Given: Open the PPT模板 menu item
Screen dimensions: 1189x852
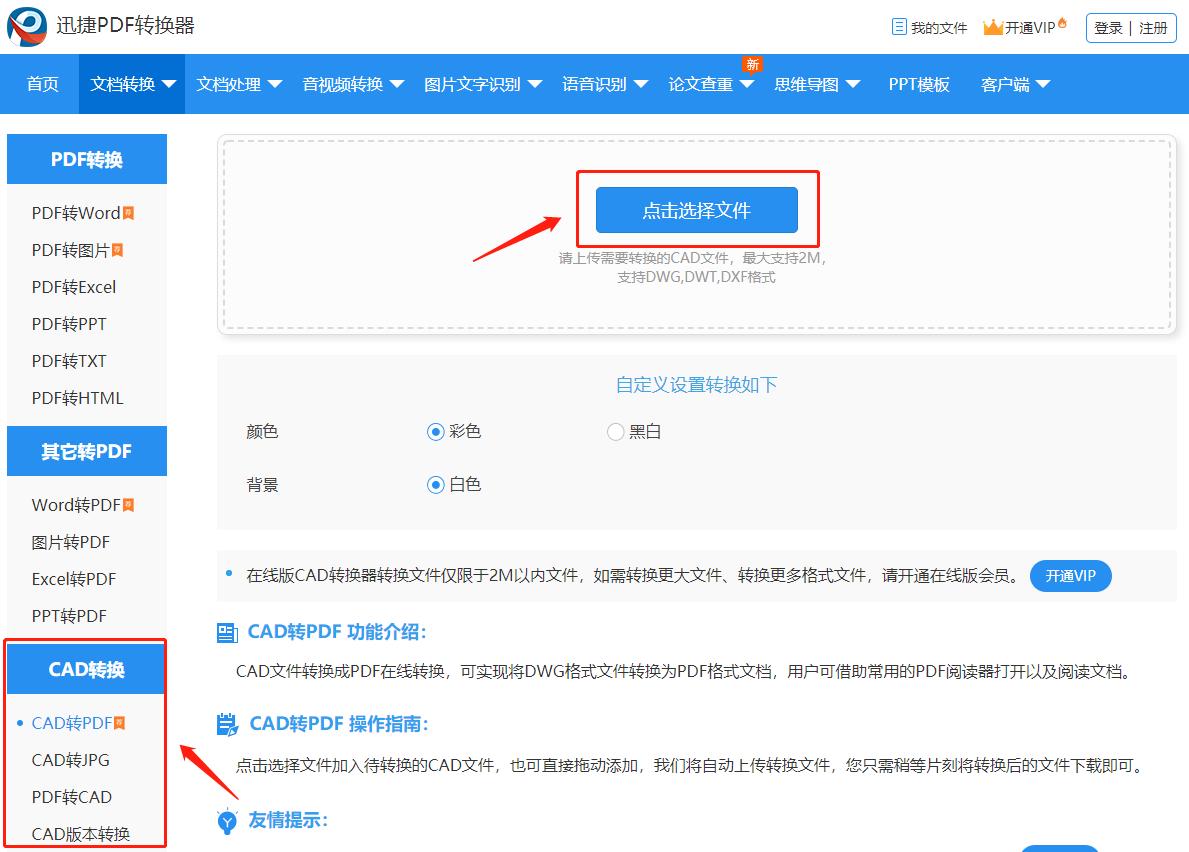Looking at the screenshot, I should pos(918,84).
